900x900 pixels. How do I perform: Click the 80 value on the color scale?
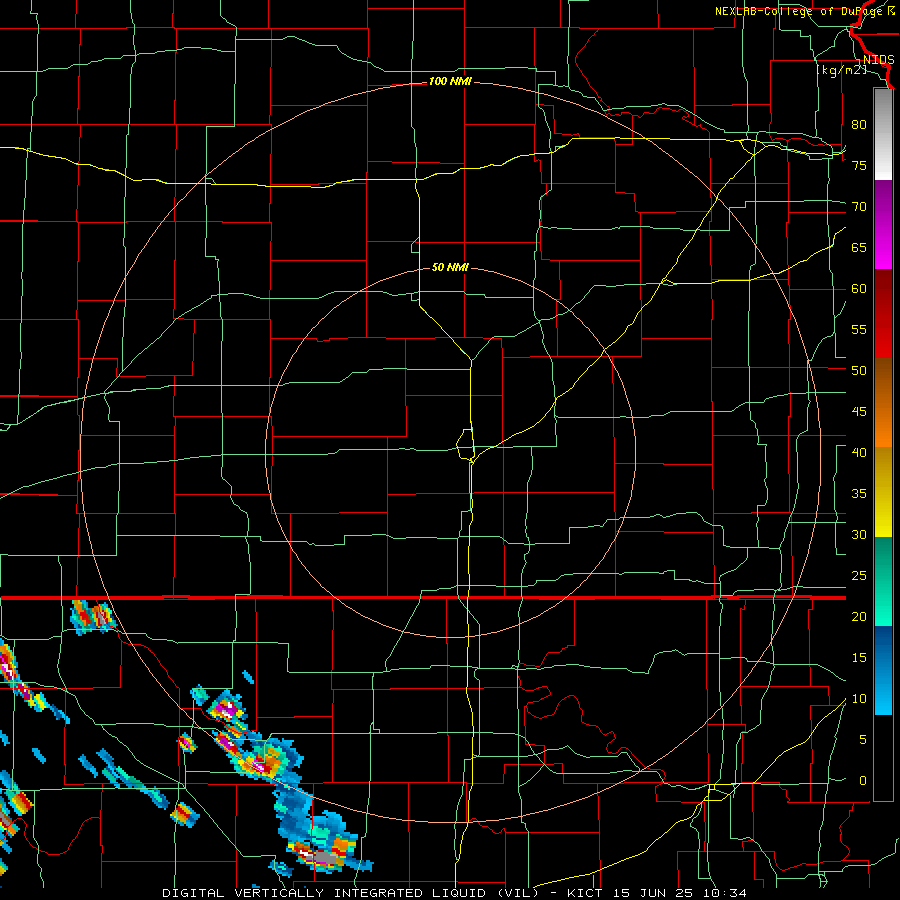pos(859,125)
